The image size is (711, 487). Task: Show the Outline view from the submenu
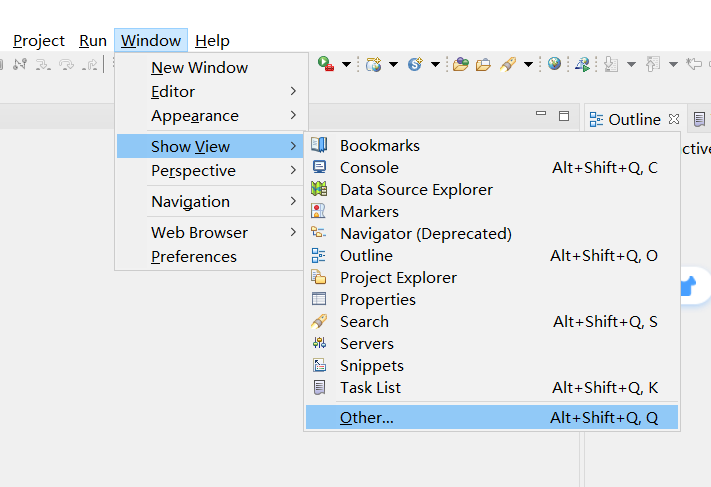492,256
